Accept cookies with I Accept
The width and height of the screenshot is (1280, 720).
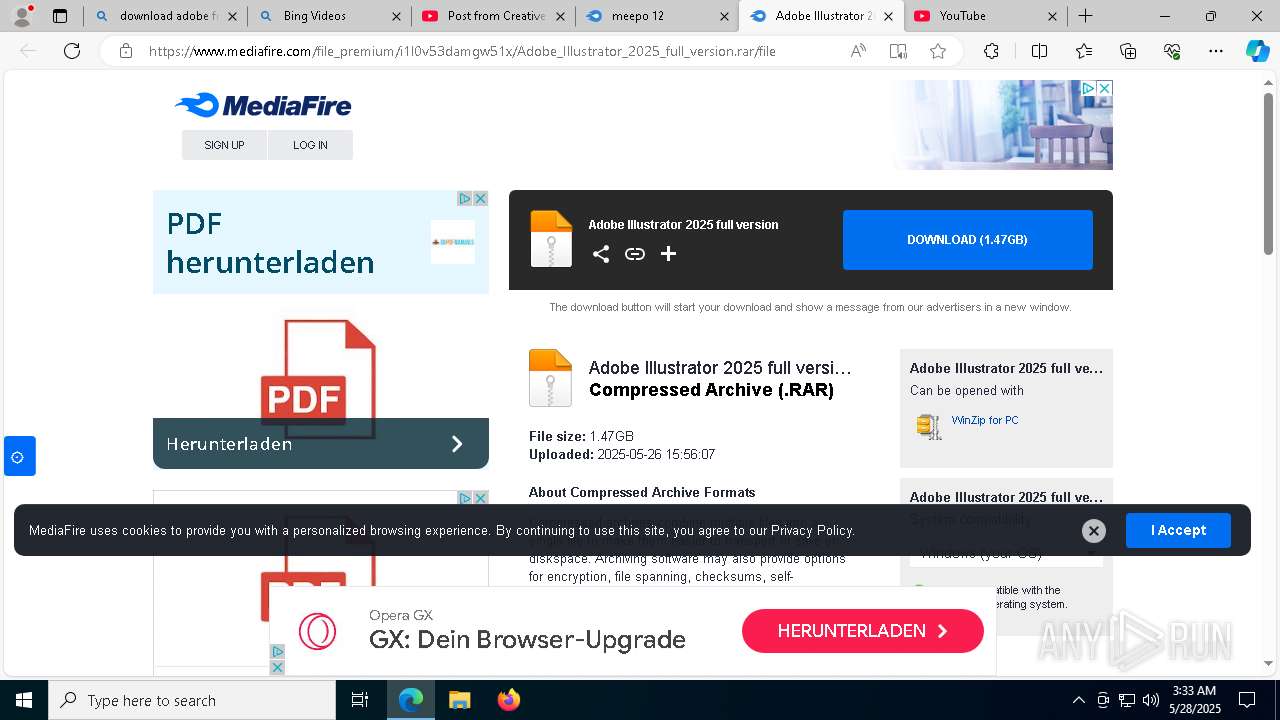point(1178,530)
